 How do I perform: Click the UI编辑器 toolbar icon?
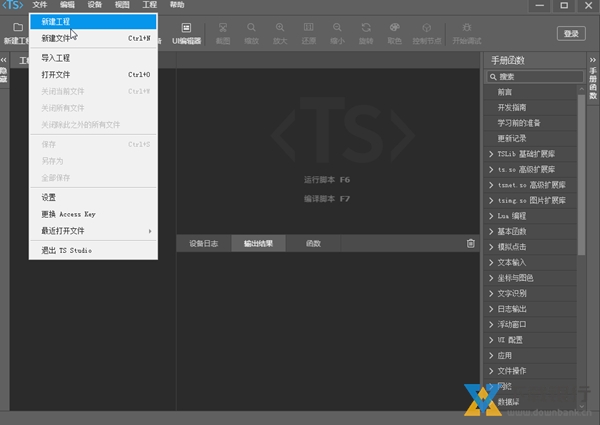click(187, 34)
